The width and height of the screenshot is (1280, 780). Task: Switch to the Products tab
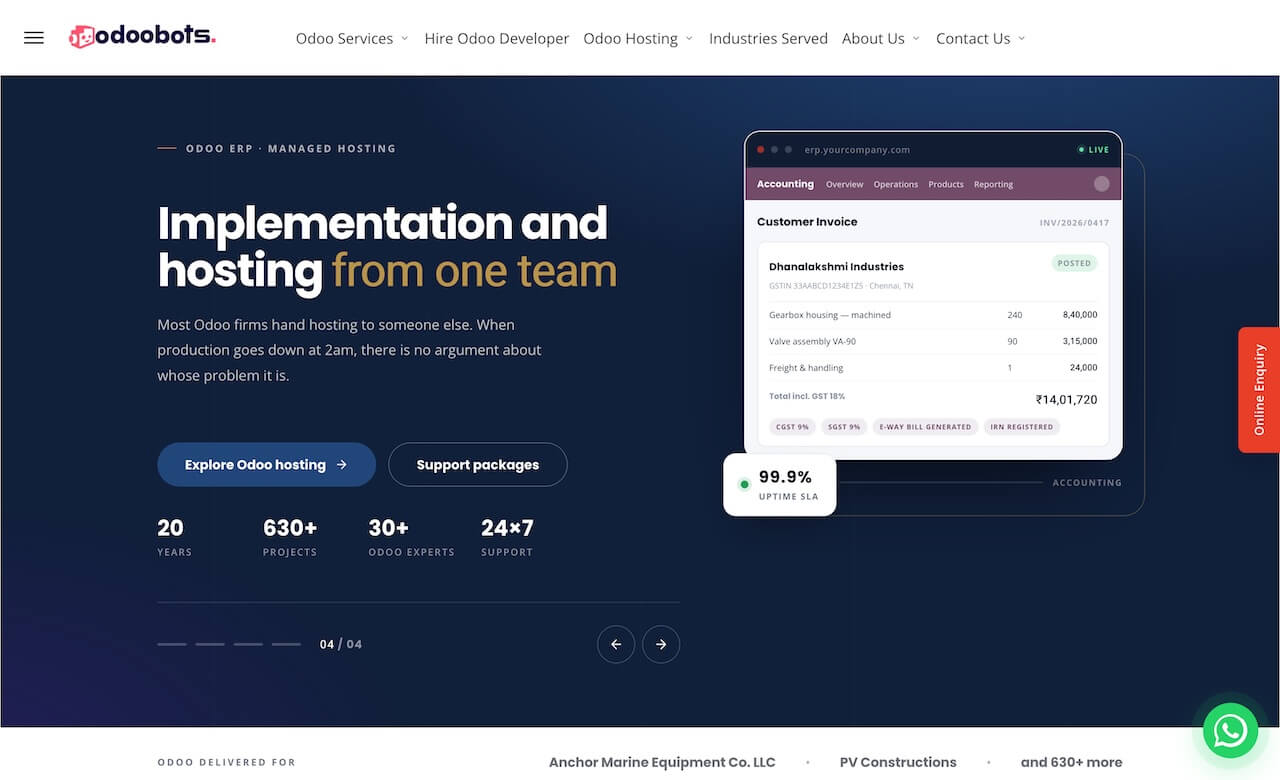pos(946,184)
